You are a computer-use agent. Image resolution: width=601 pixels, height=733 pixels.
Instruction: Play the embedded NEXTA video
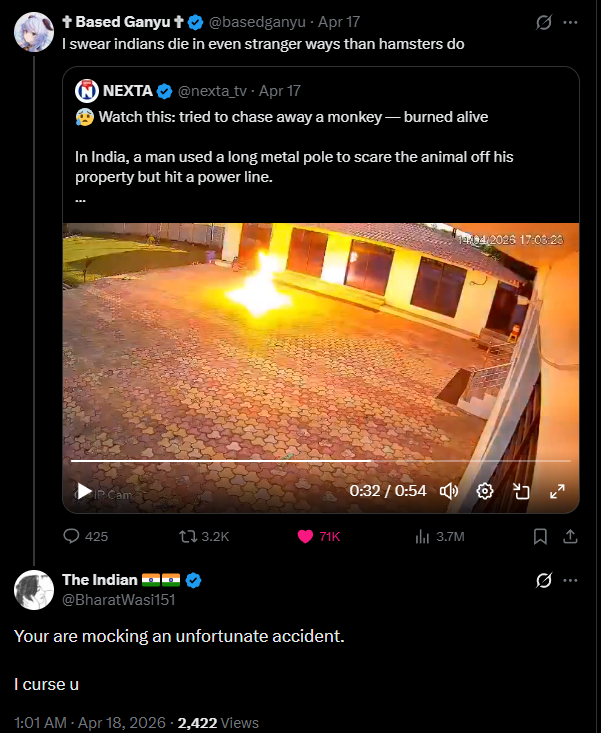(x=84, y=491)
